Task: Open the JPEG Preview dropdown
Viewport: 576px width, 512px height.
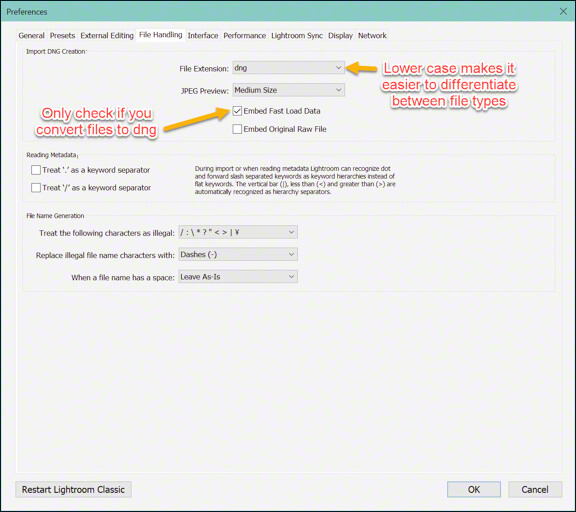Action: tap(288, 90)
